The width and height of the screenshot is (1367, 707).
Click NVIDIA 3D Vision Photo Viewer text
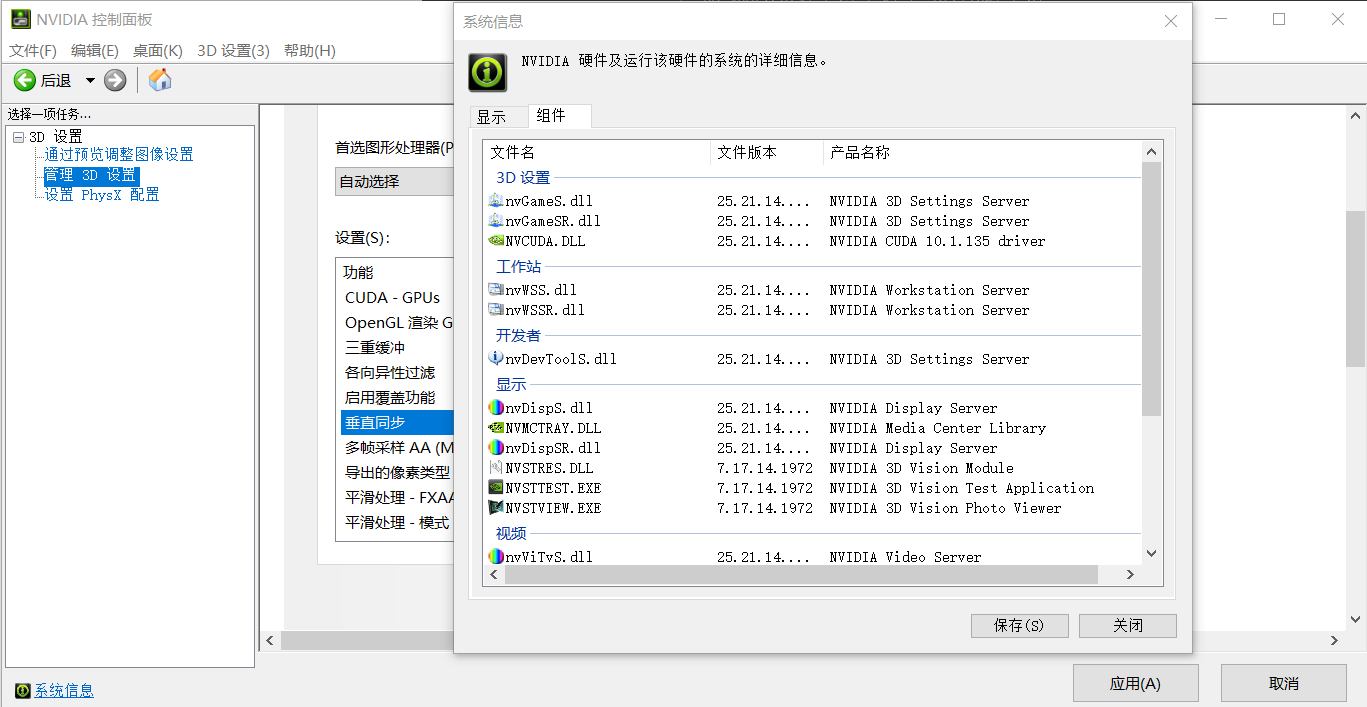945,508
